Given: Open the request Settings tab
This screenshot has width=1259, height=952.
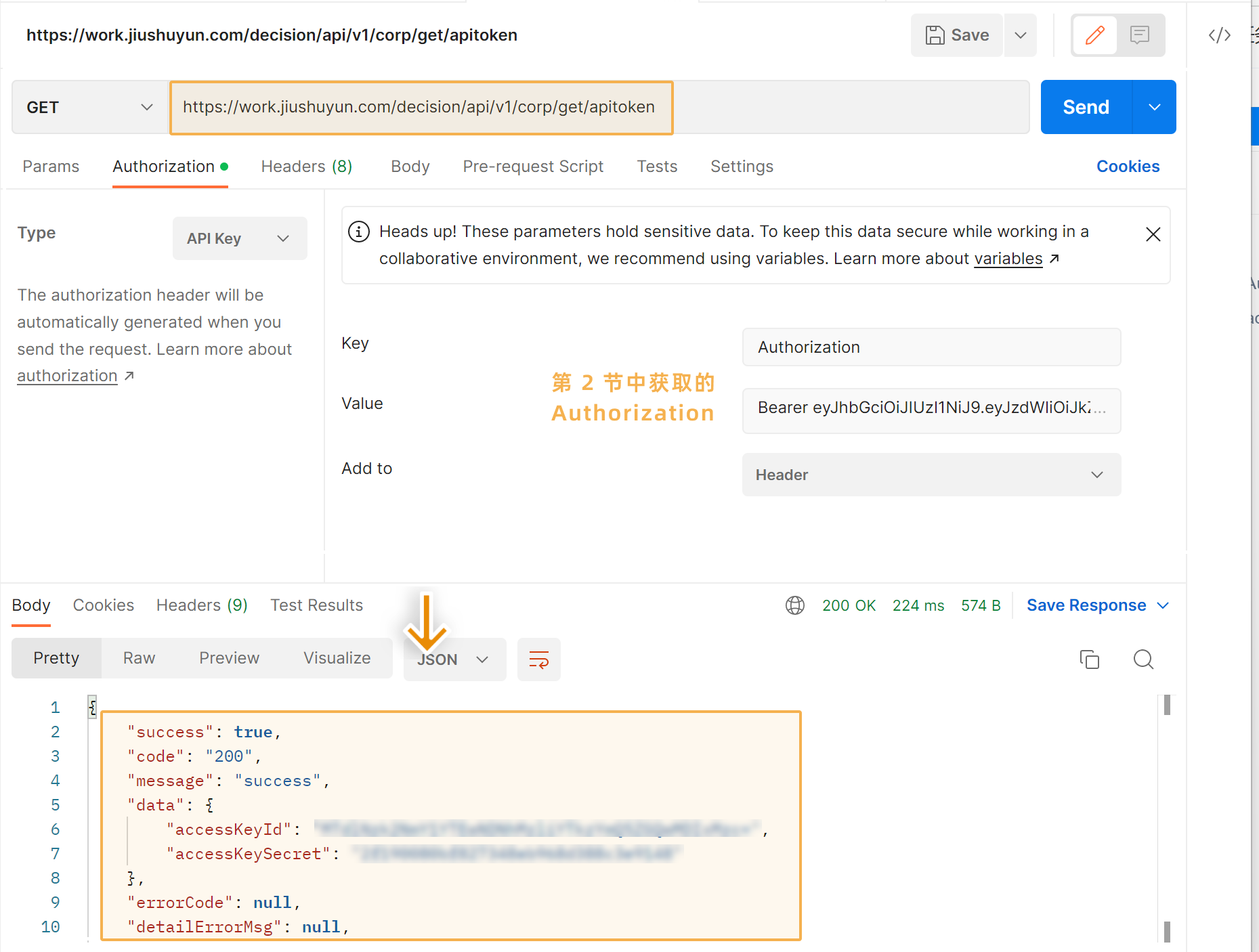Looking at the screenshot, I should [x=742, y=167].
